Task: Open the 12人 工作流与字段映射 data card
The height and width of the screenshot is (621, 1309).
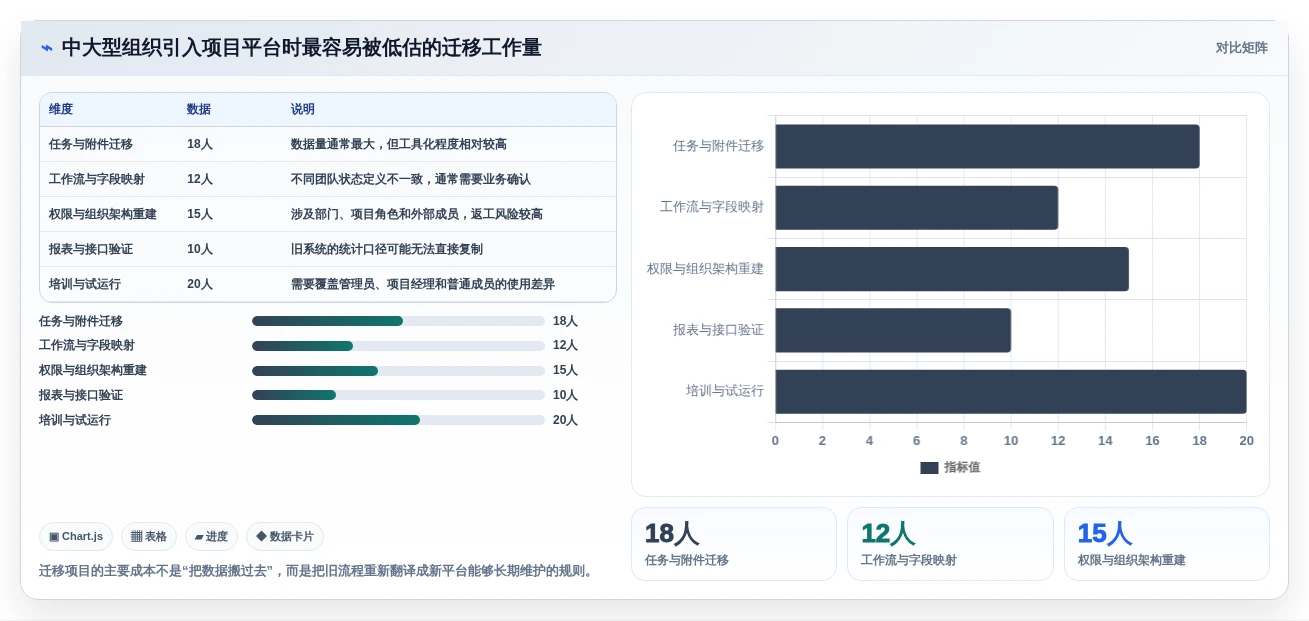Action: (950, 544)
